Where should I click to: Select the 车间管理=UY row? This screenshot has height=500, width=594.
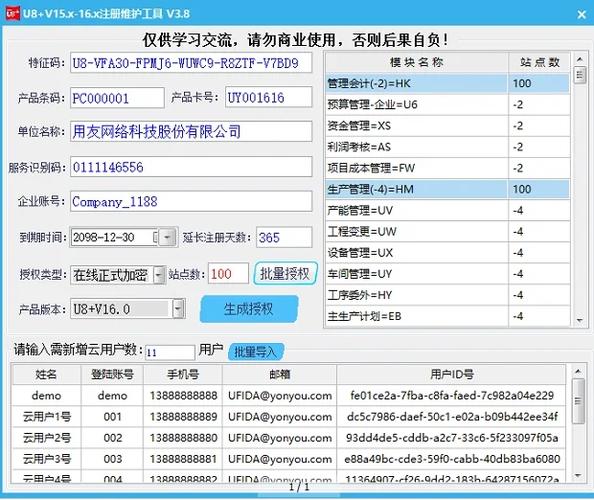point(447,274)
